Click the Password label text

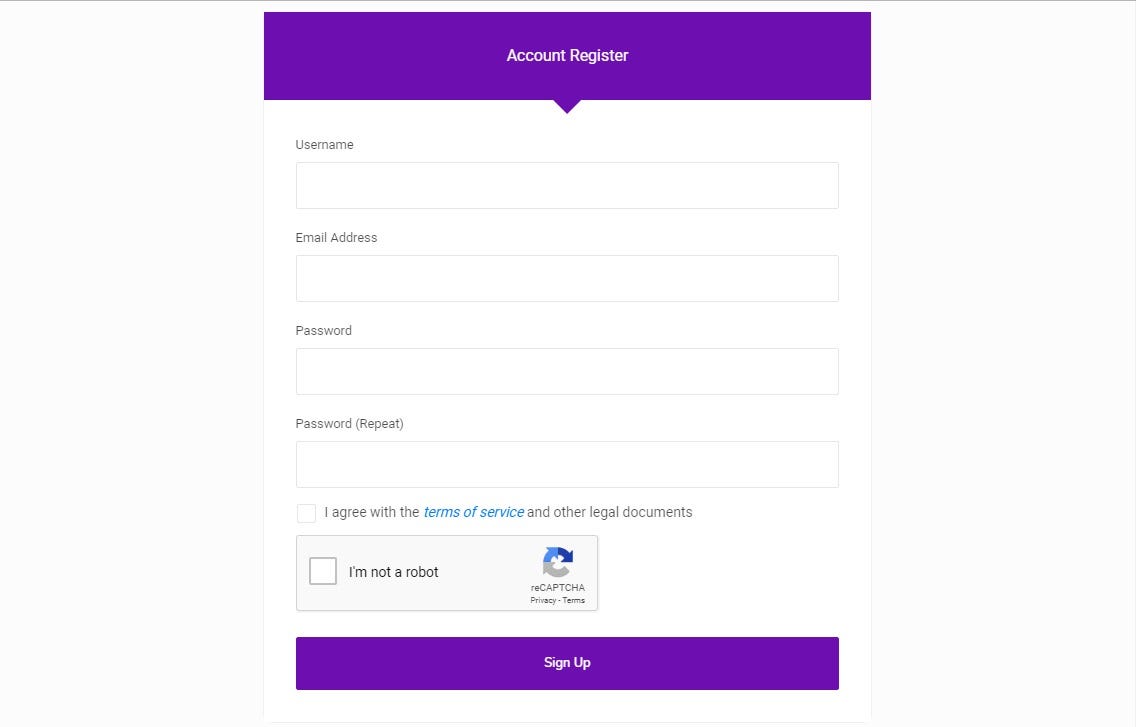click(323, 330)
